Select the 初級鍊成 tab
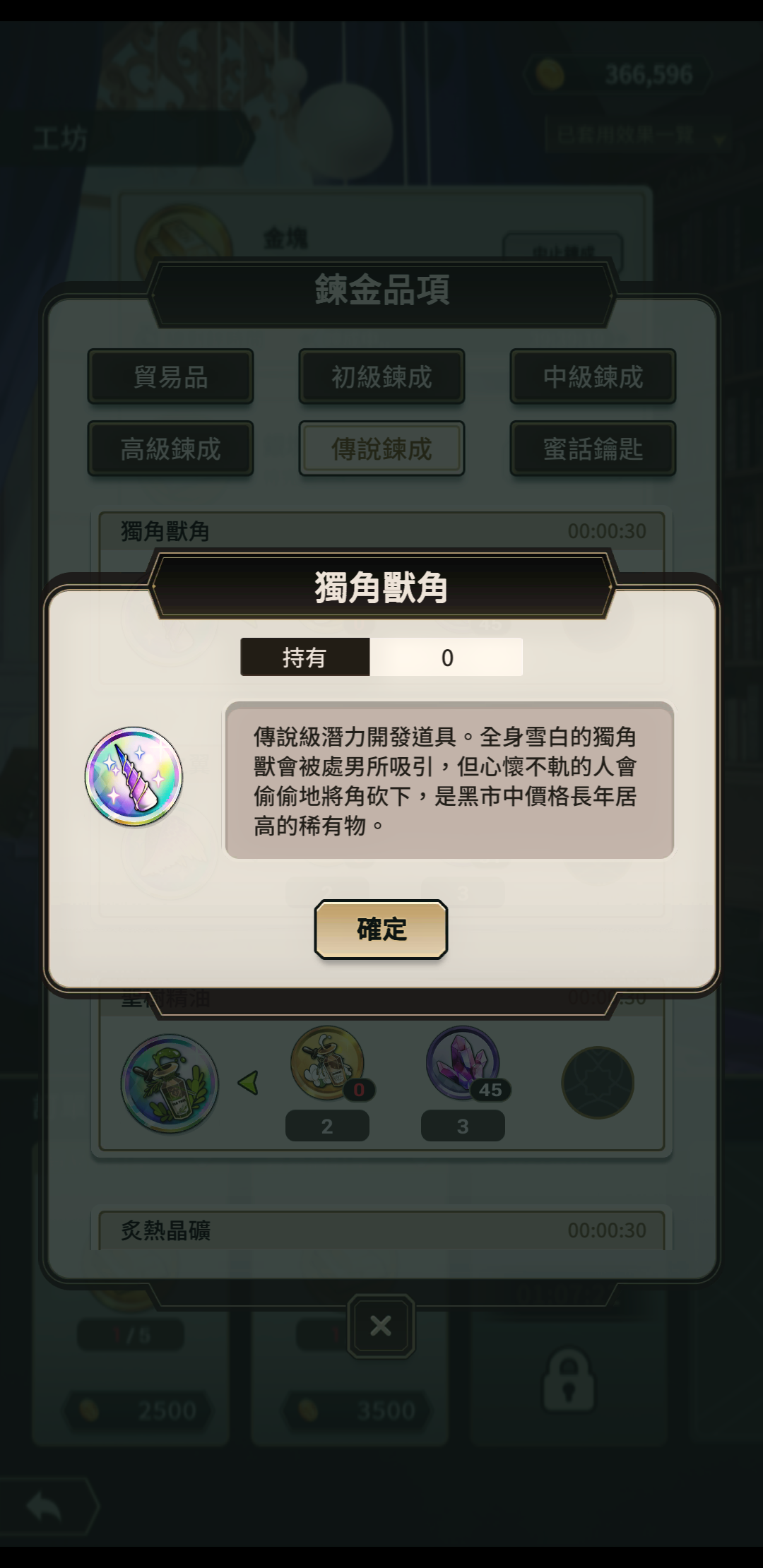Screen dimensions: 763x1568 click(x=381, y=376)
